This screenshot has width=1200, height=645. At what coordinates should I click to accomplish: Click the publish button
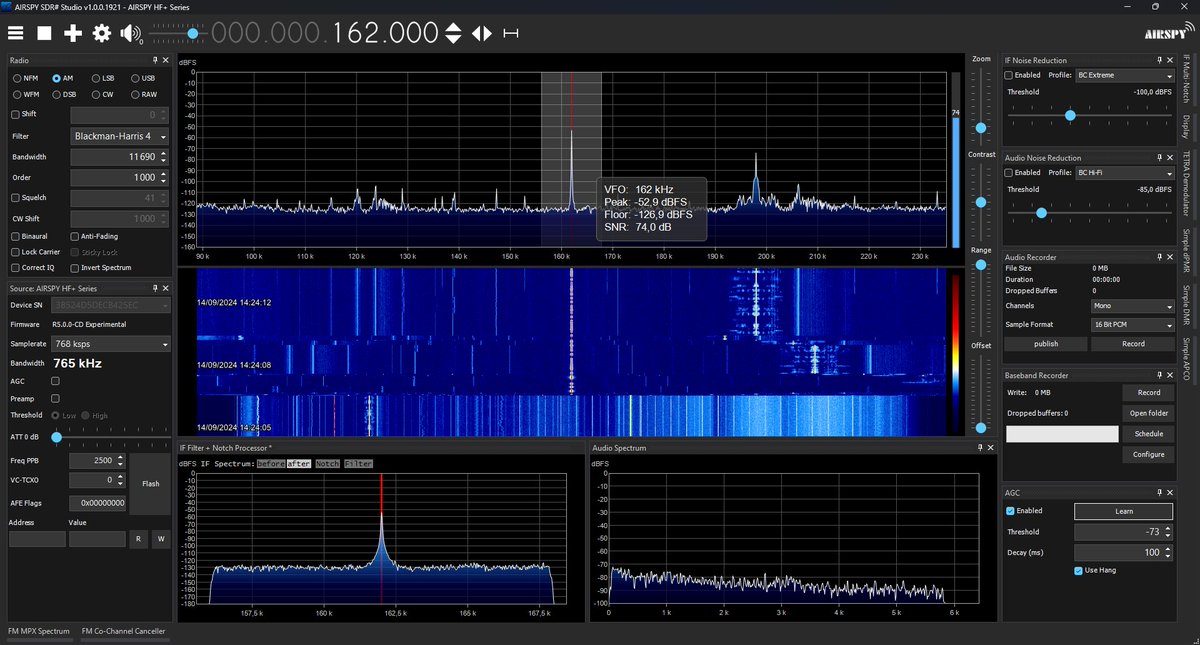[1046, 343]
